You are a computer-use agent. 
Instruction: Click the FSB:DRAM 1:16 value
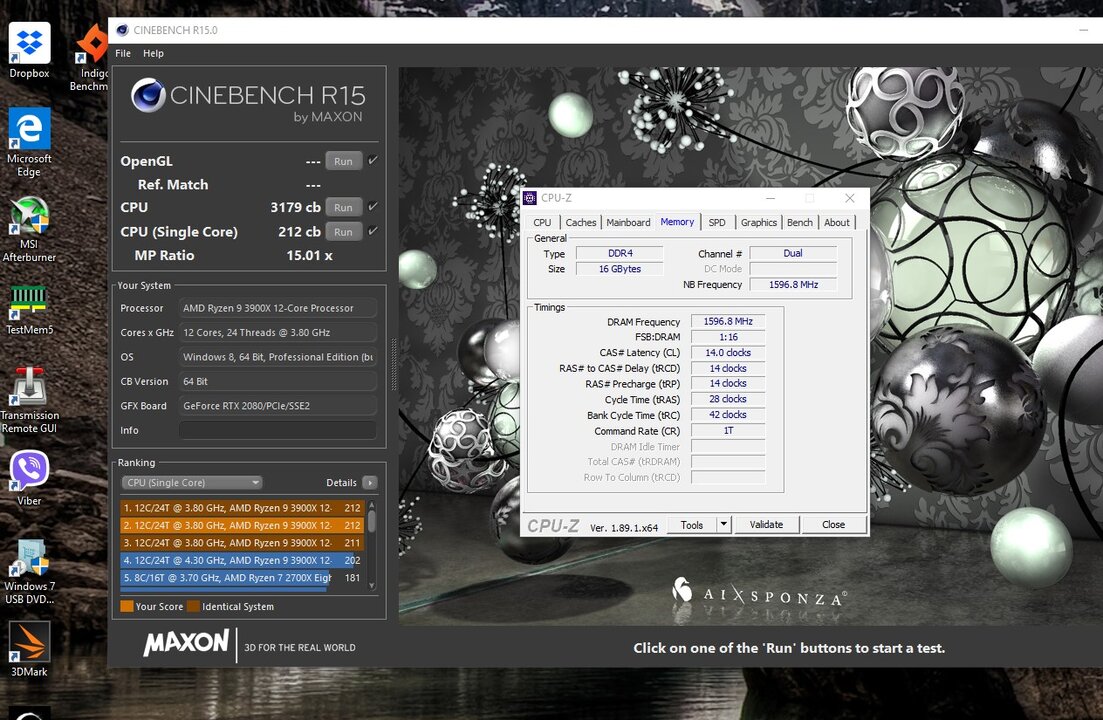point(728,337)
